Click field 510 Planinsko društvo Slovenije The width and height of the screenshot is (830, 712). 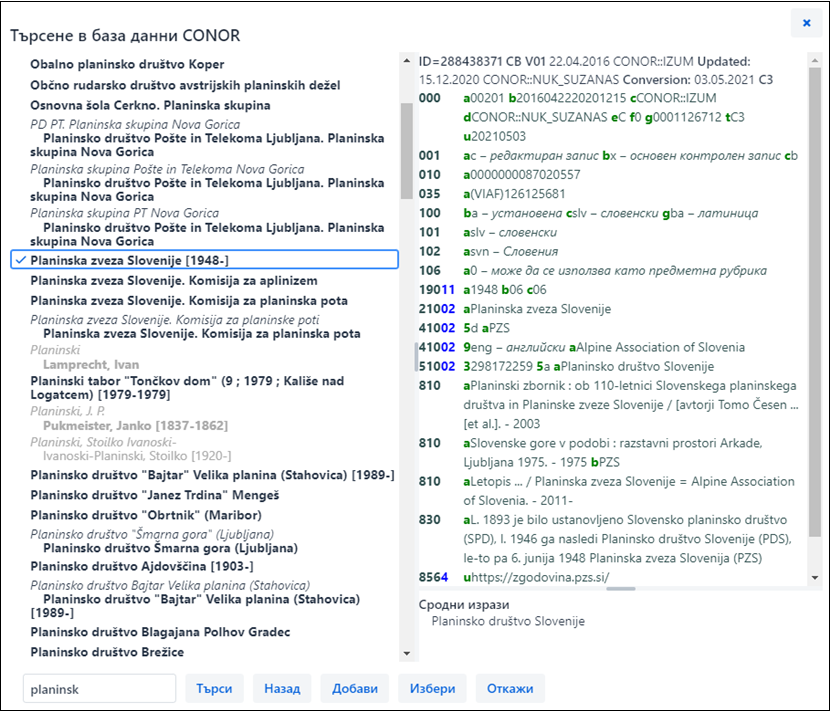coord(633,366)
